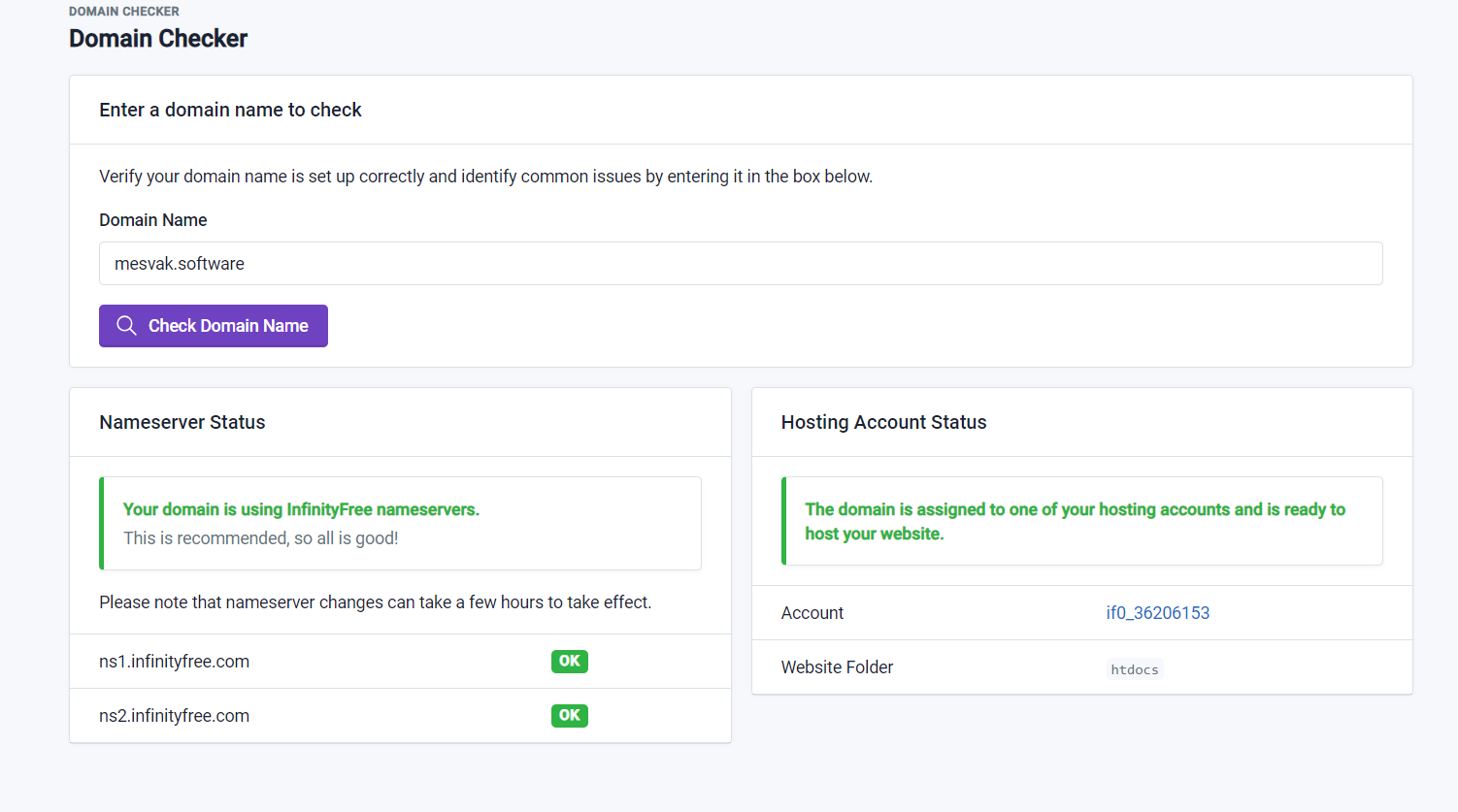Click the Check Domain Name button label
Viewport: 1458px width, 812px height.
tap(228, 326)
